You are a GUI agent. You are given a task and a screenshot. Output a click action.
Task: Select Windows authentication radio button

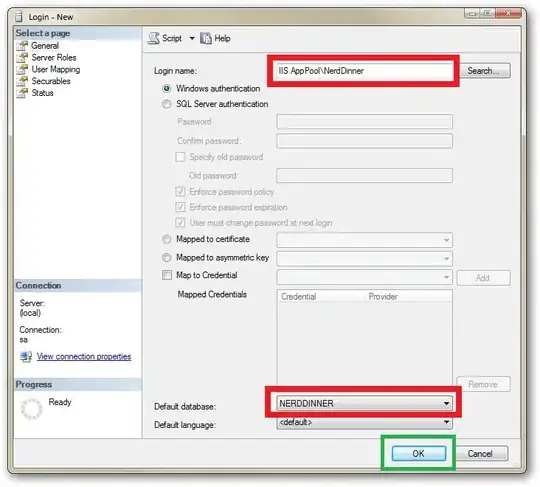(x=166, y=89)
